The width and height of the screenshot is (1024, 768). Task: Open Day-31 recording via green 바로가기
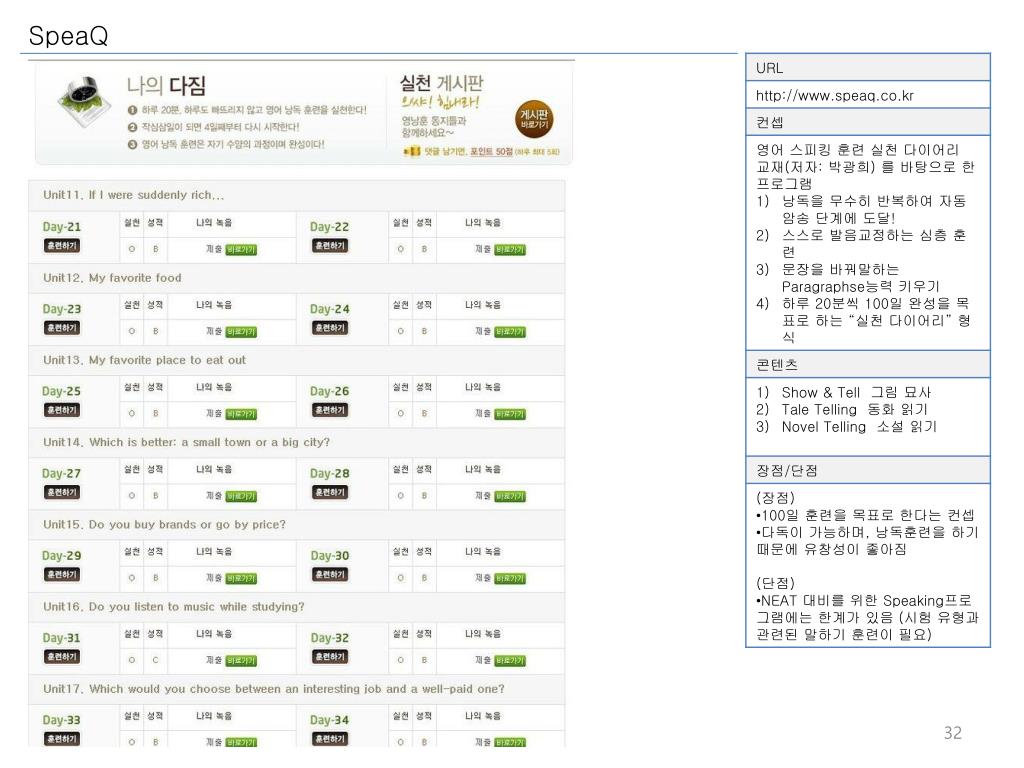click(241, 662)
